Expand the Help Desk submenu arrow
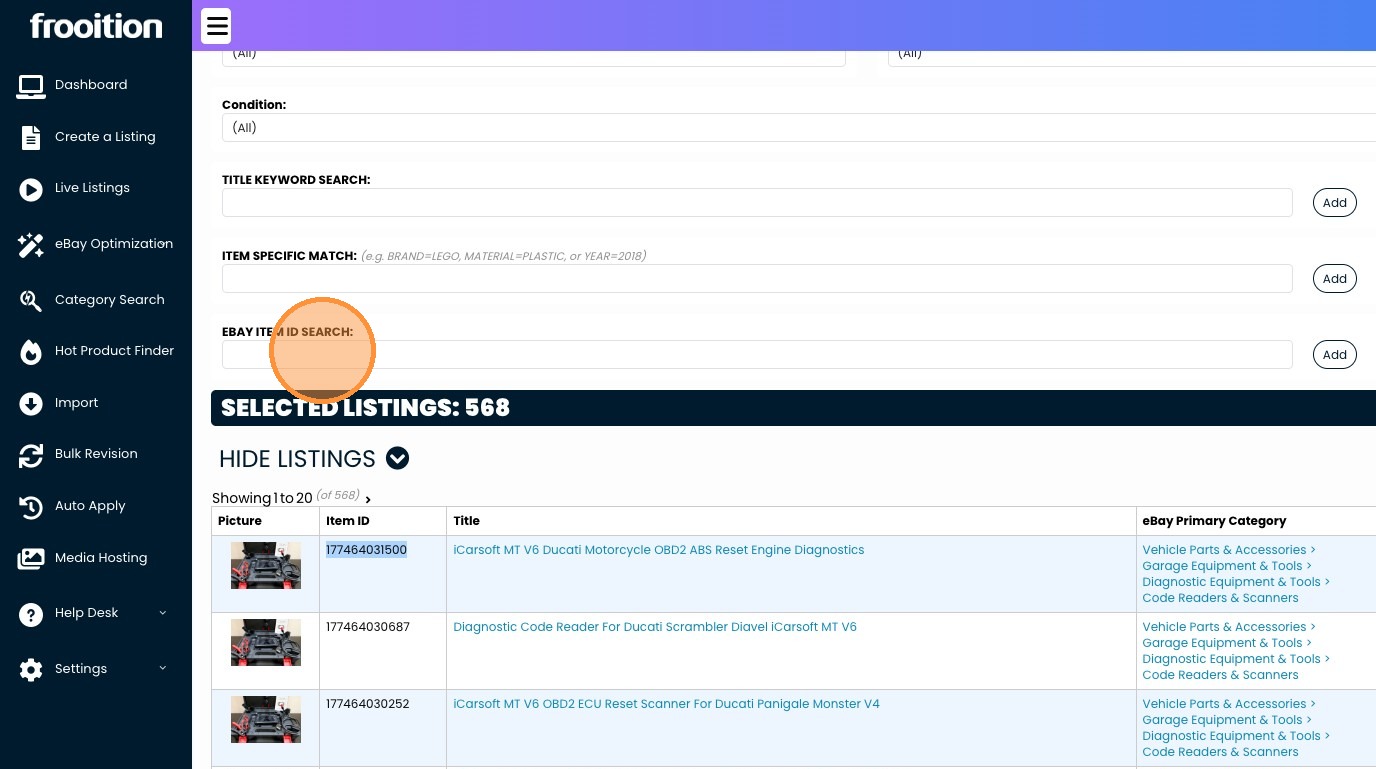1376x769 pixels. coord(163,613)
